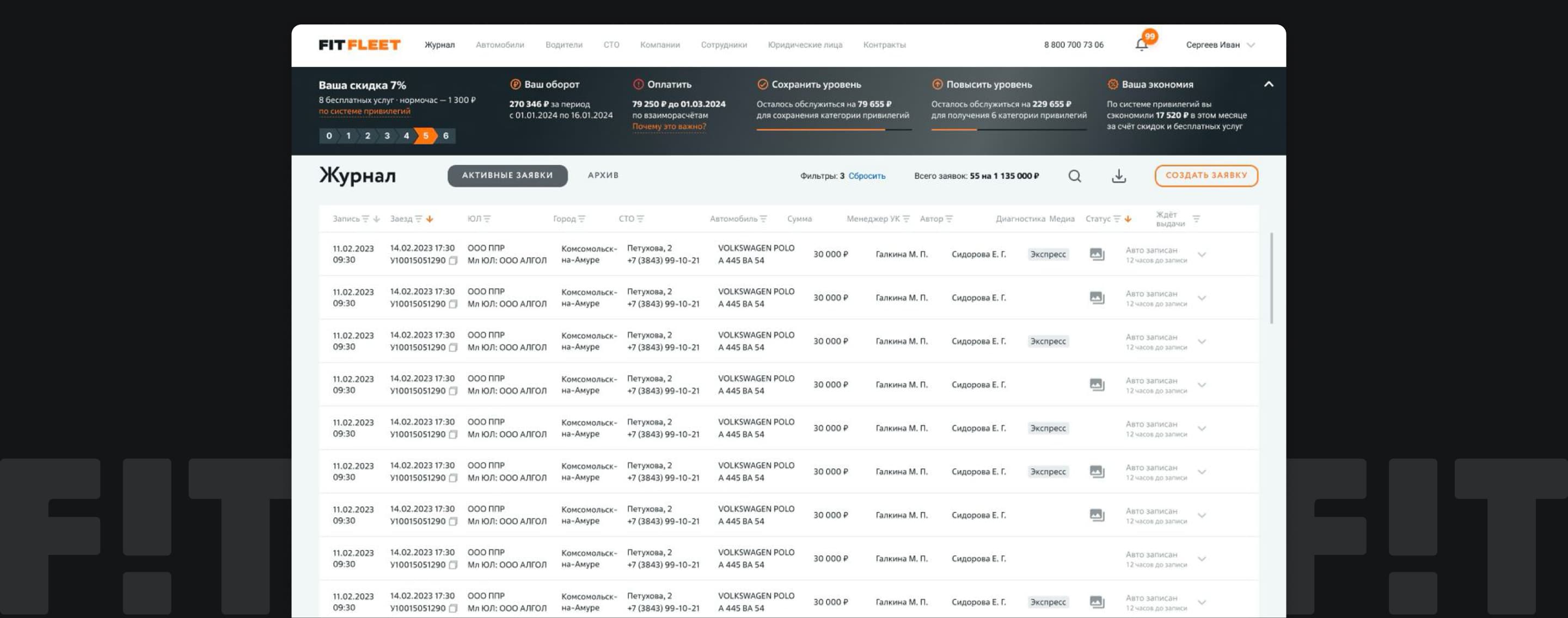Click the total 55 на 1 135 000 ₽ text

(x=1004, y=176)
